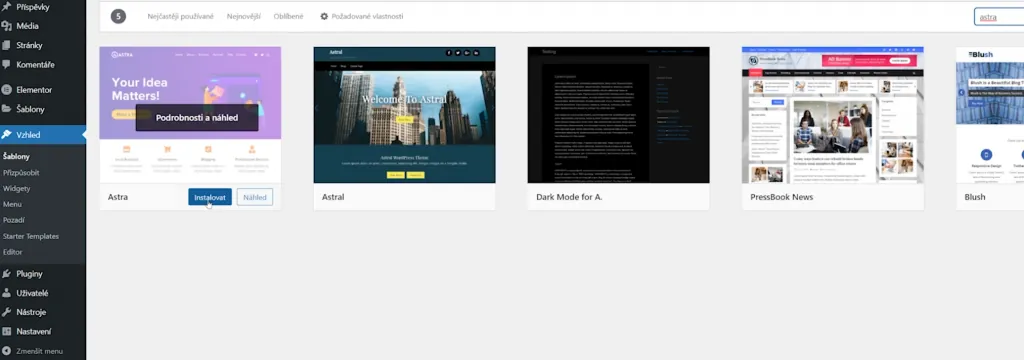Screen dimensions: 1024x360
Task: Open the PressBook News theme thumbnail
Action: click(833, 115)
